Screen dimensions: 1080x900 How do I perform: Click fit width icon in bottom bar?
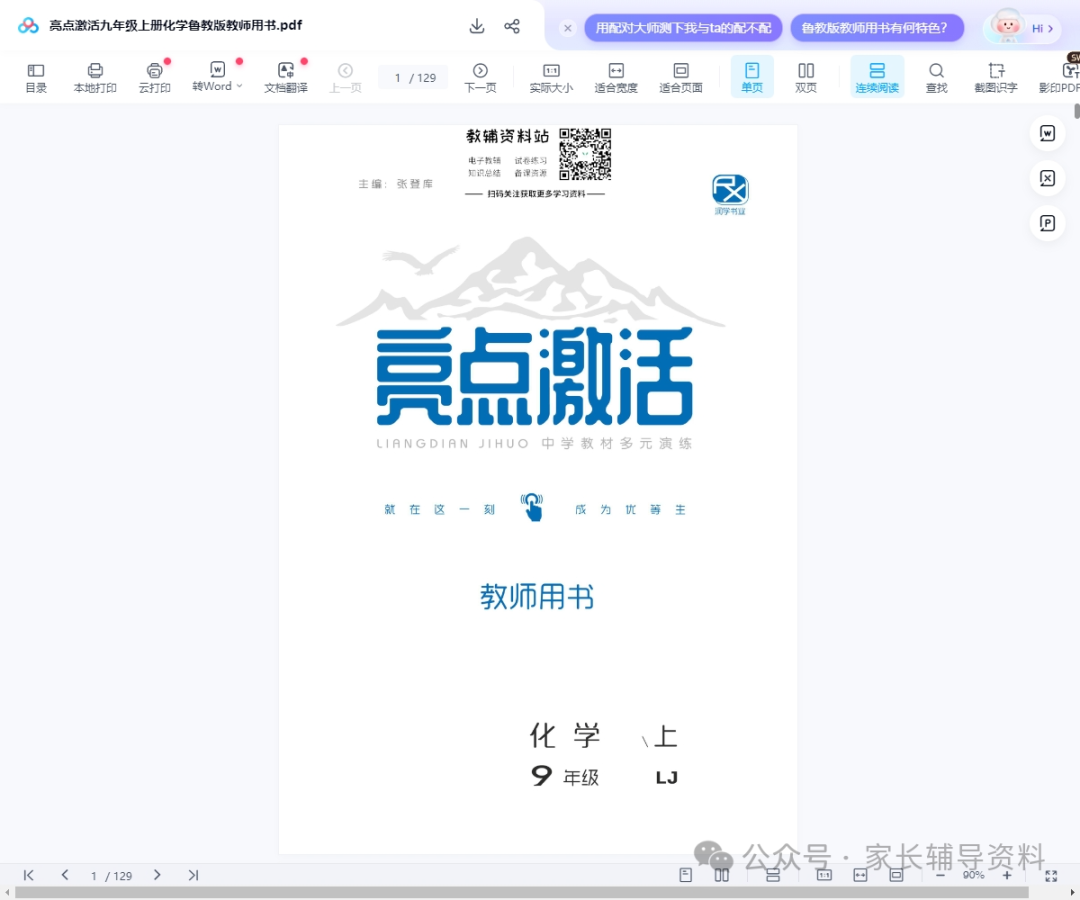860,875
